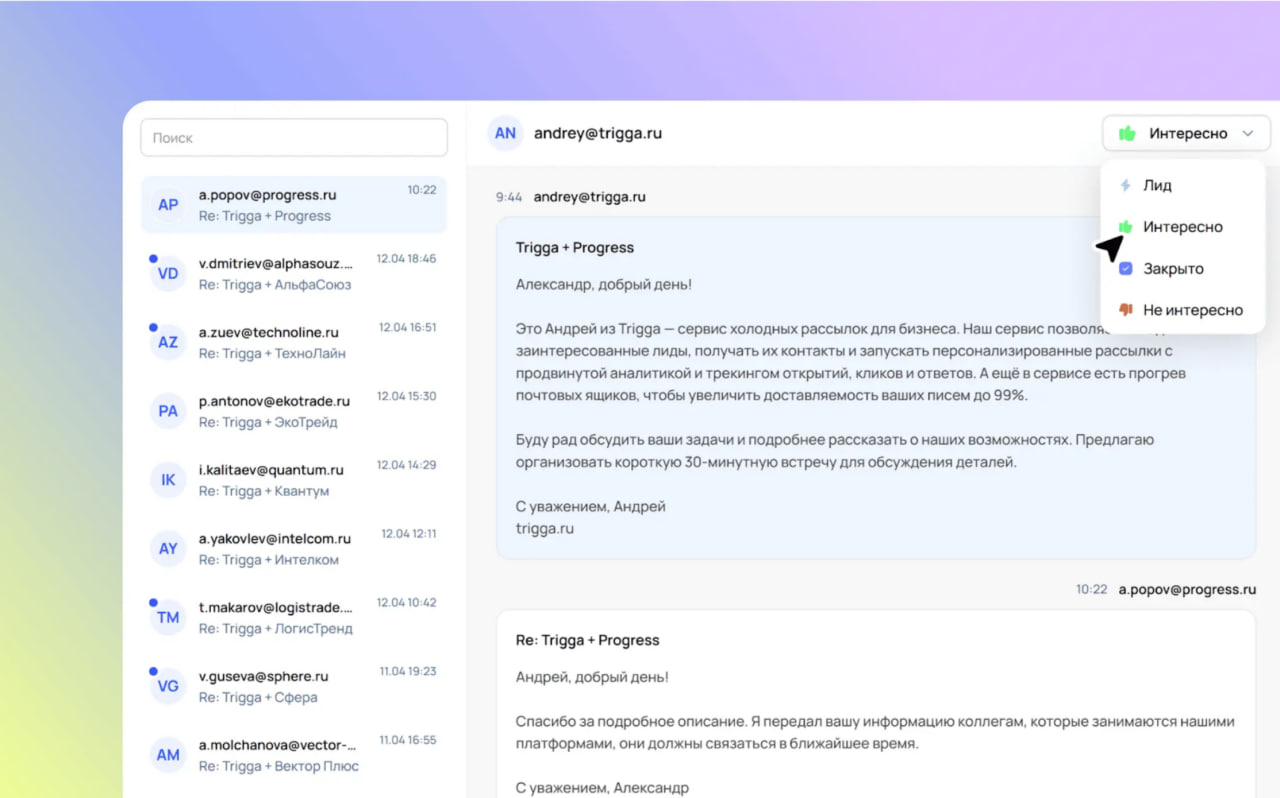
Task: Click the TM avatar for t.makarov
Action: (x=168, y=618)
